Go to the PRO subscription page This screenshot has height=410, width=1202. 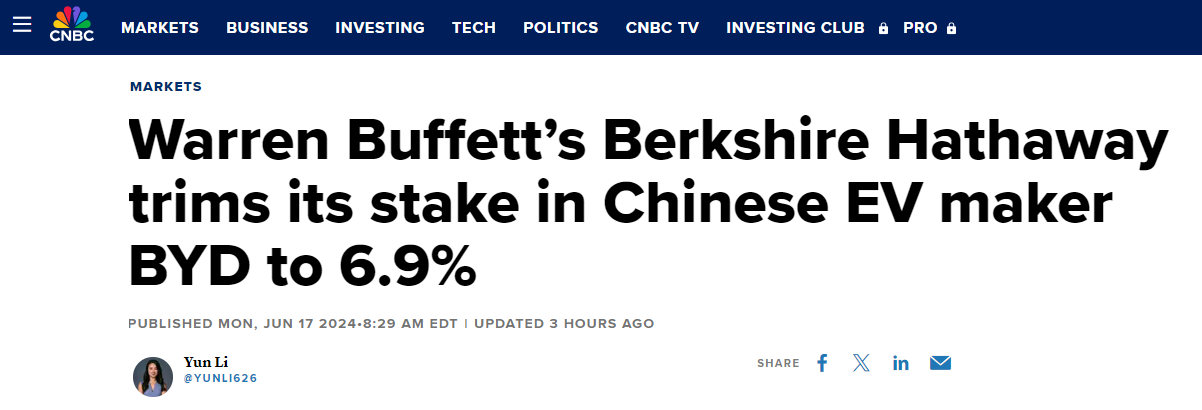click(920, 28)
